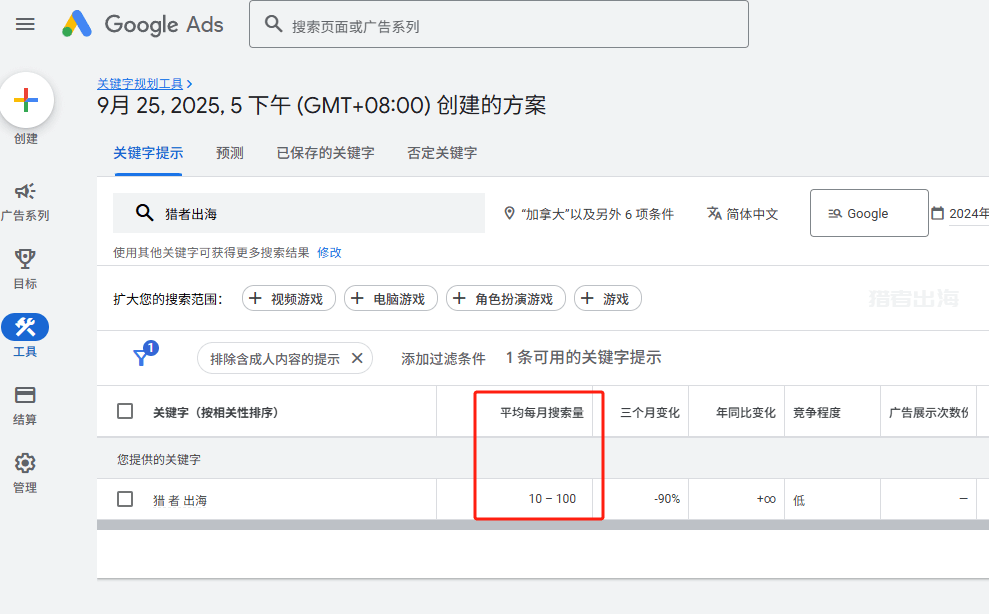
Task: Click the calendar date range icon
Action: point(938,213)
